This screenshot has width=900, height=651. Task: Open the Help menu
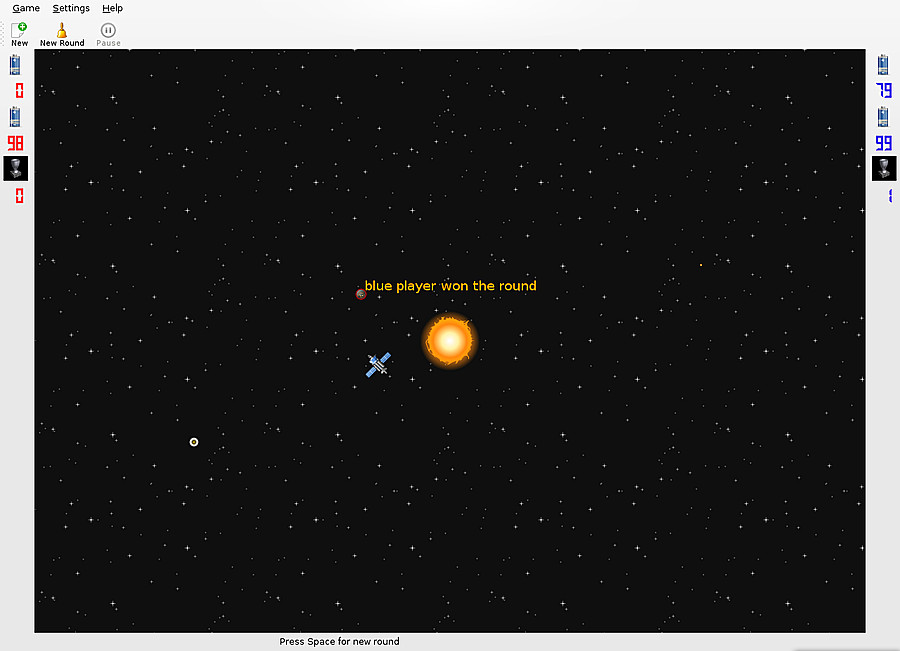pyautogui.click(x=112, y=8)
